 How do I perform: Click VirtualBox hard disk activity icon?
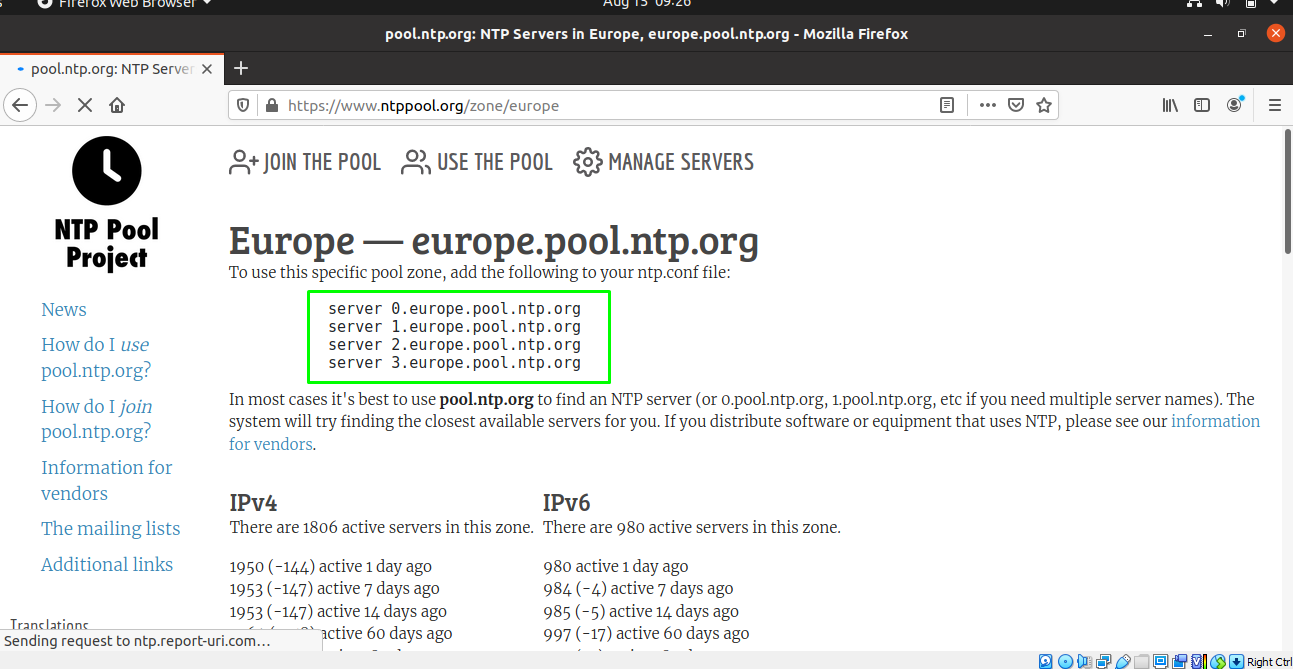coord(1046,661)
